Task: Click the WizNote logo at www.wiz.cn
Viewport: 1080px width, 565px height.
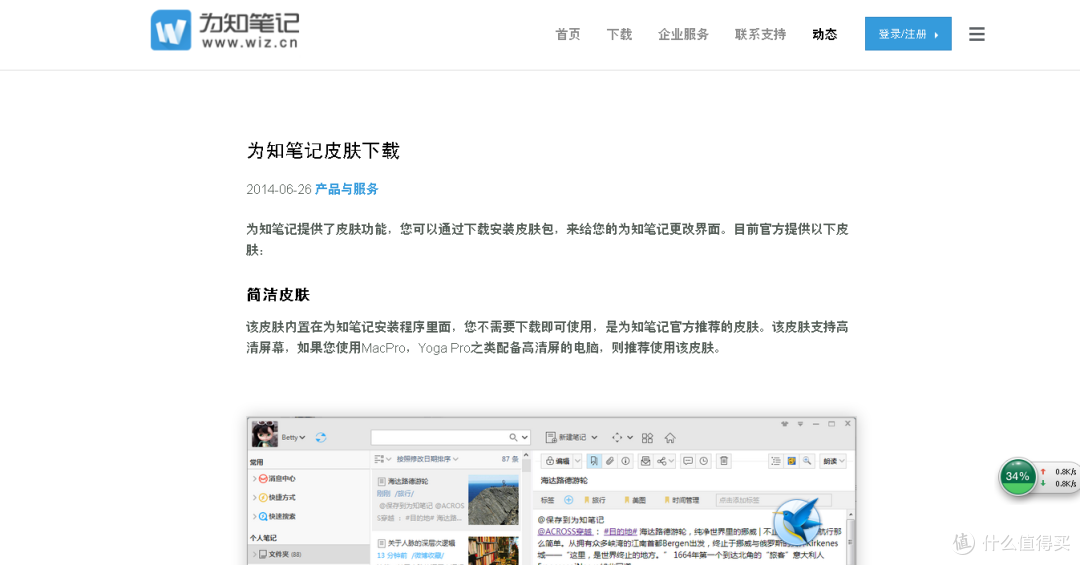Action: [x=225, y=30]
